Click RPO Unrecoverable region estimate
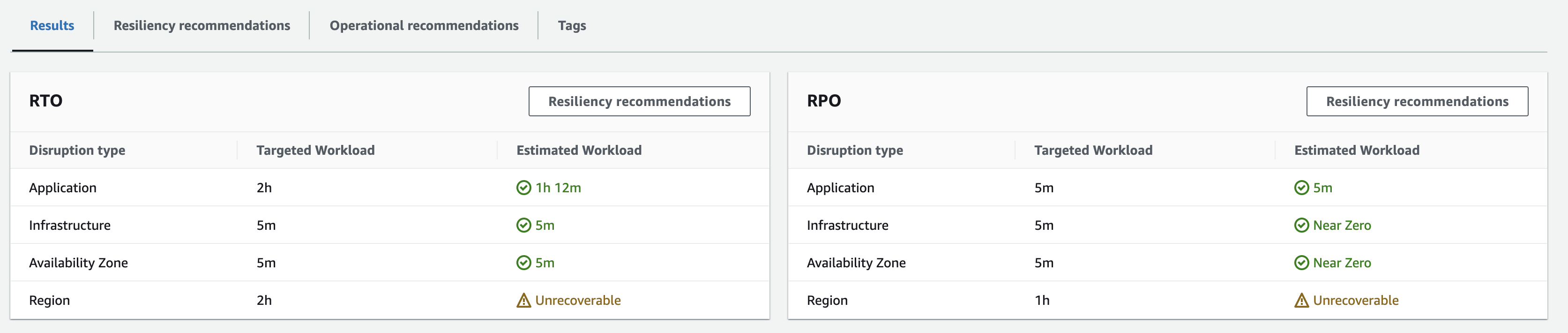This screenshot has width=1568, height=333. tap(1356, 300)
